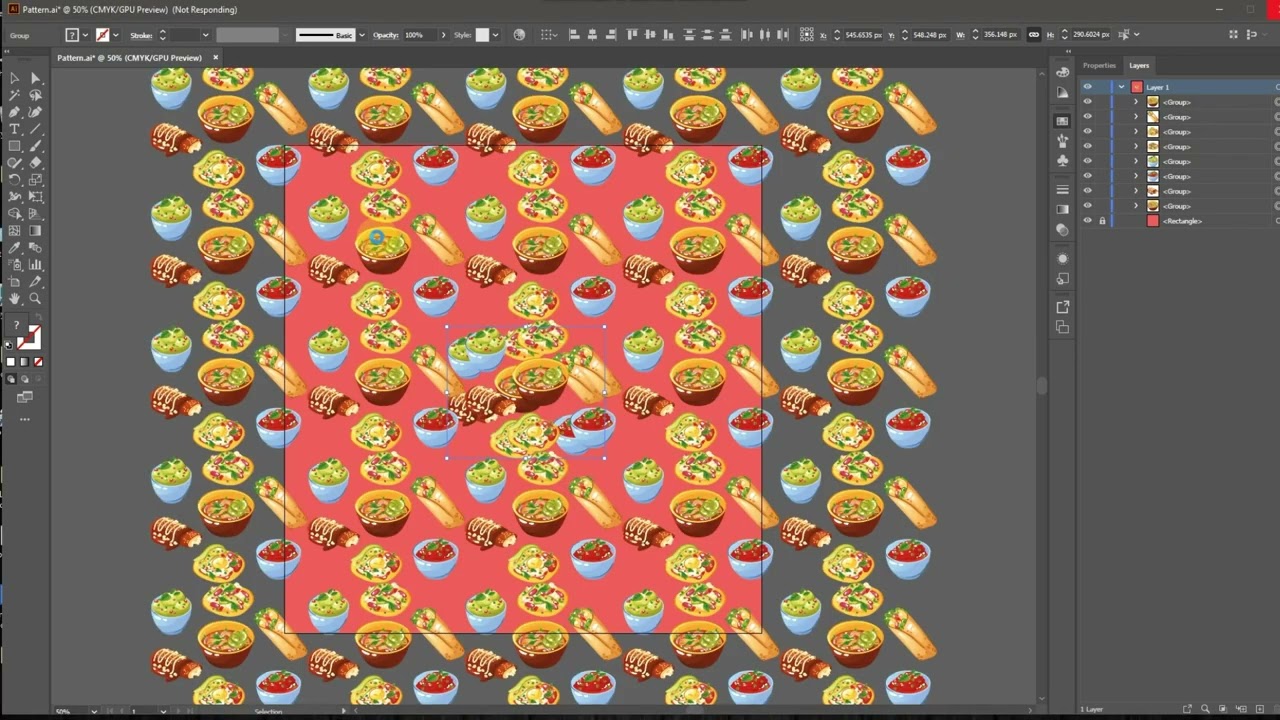Image resolution: width=1280 pixels, height=720 pixels.
Task: Open the Gradient panel icon
Action: coord(1063,209)
